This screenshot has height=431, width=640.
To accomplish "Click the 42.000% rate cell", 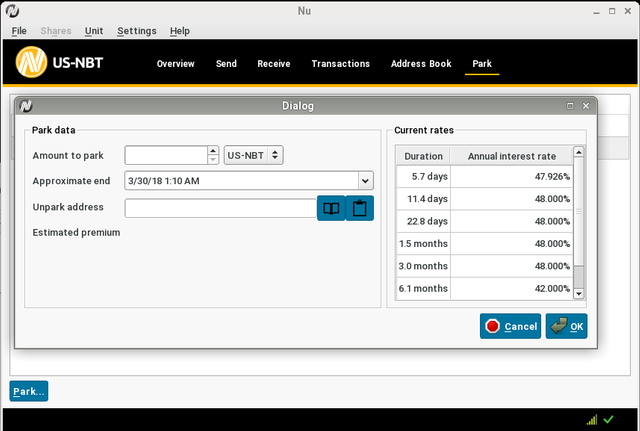I will pyautogui.click(x=512, y=289).
